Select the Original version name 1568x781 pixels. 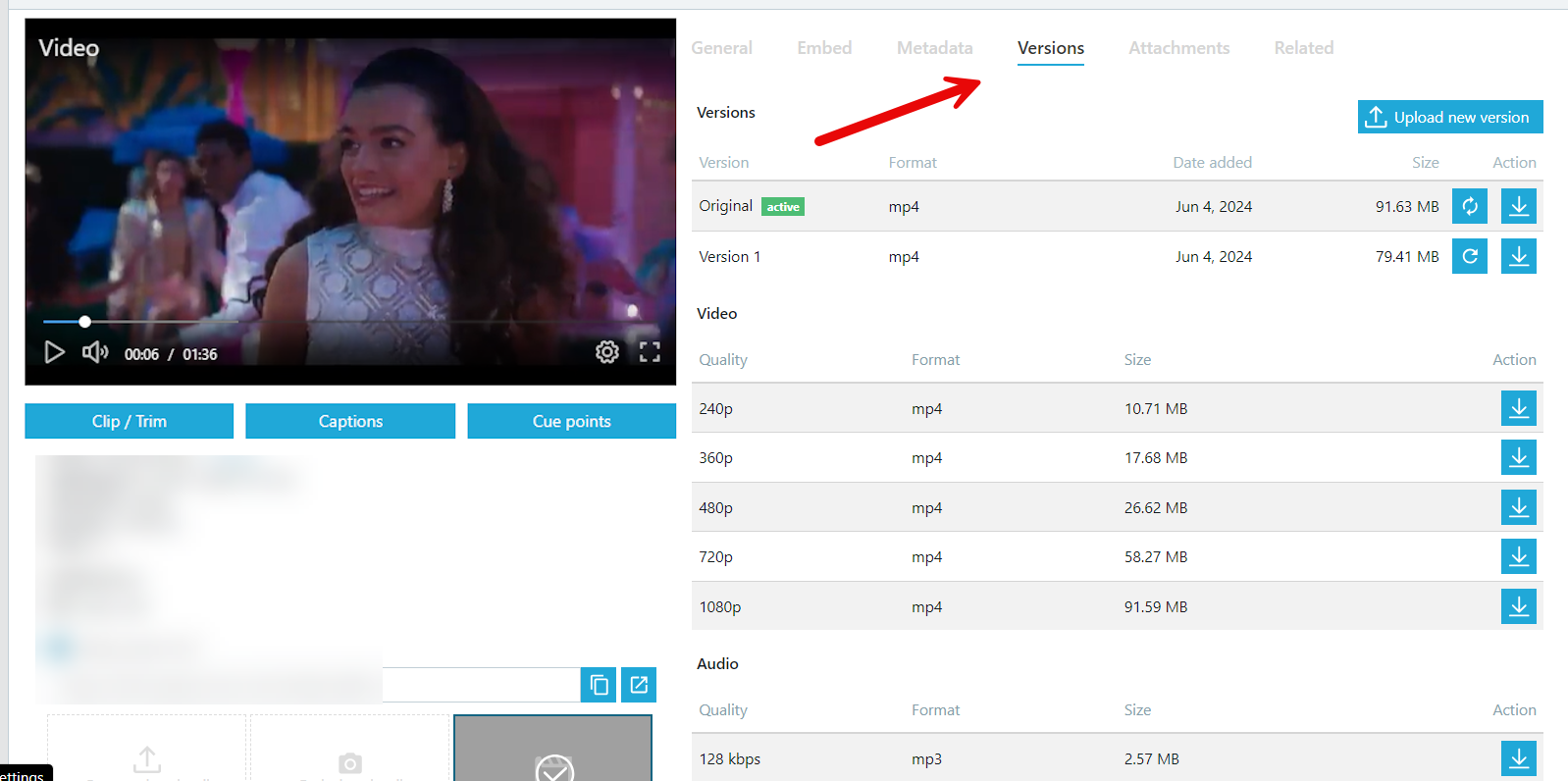tap(726, 206)
